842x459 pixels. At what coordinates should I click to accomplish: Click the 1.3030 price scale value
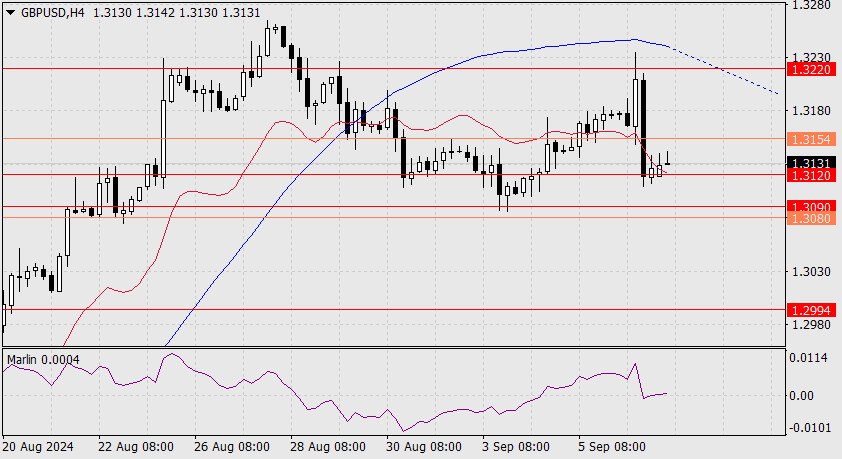coord(811,272)
